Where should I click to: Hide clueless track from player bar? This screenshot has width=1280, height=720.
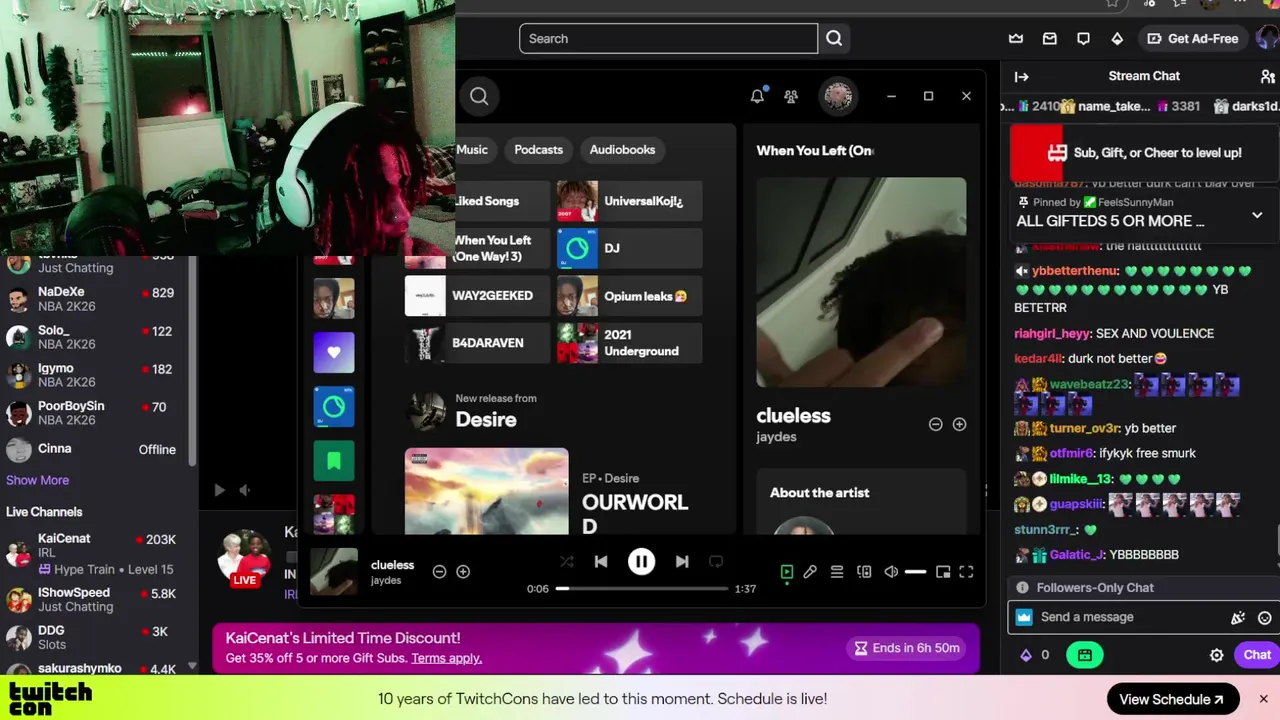click(439, 572)
